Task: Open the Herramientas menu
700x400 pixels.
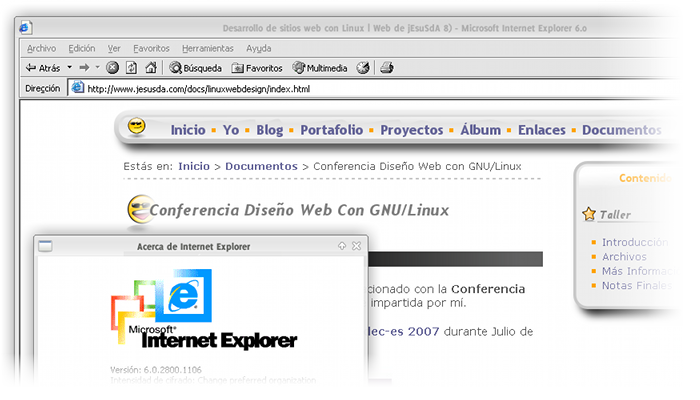Action: pyautogui.click(x=208, y=48)
